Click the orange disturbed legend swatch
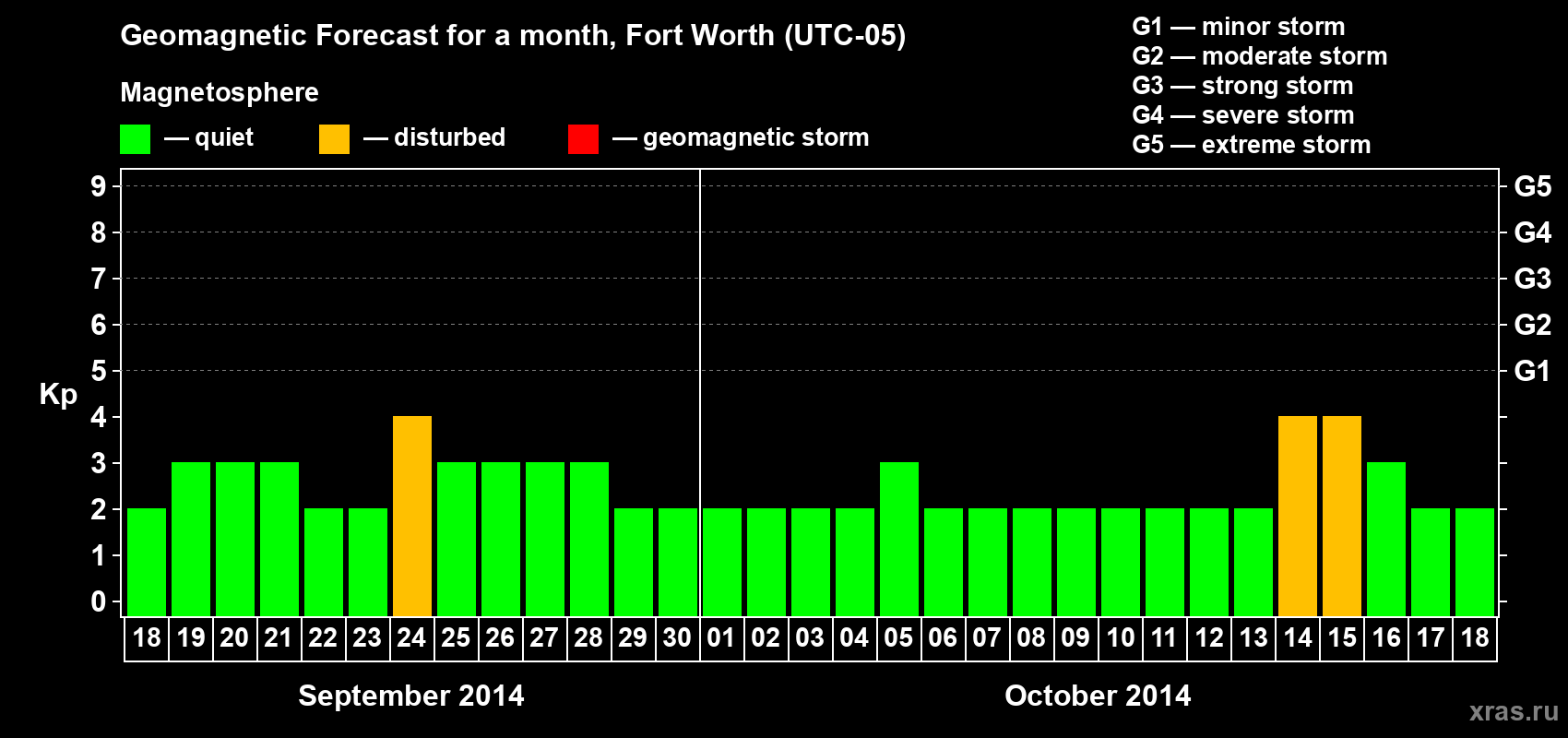This screenshot has width=1568, height=738. point(334,139)
